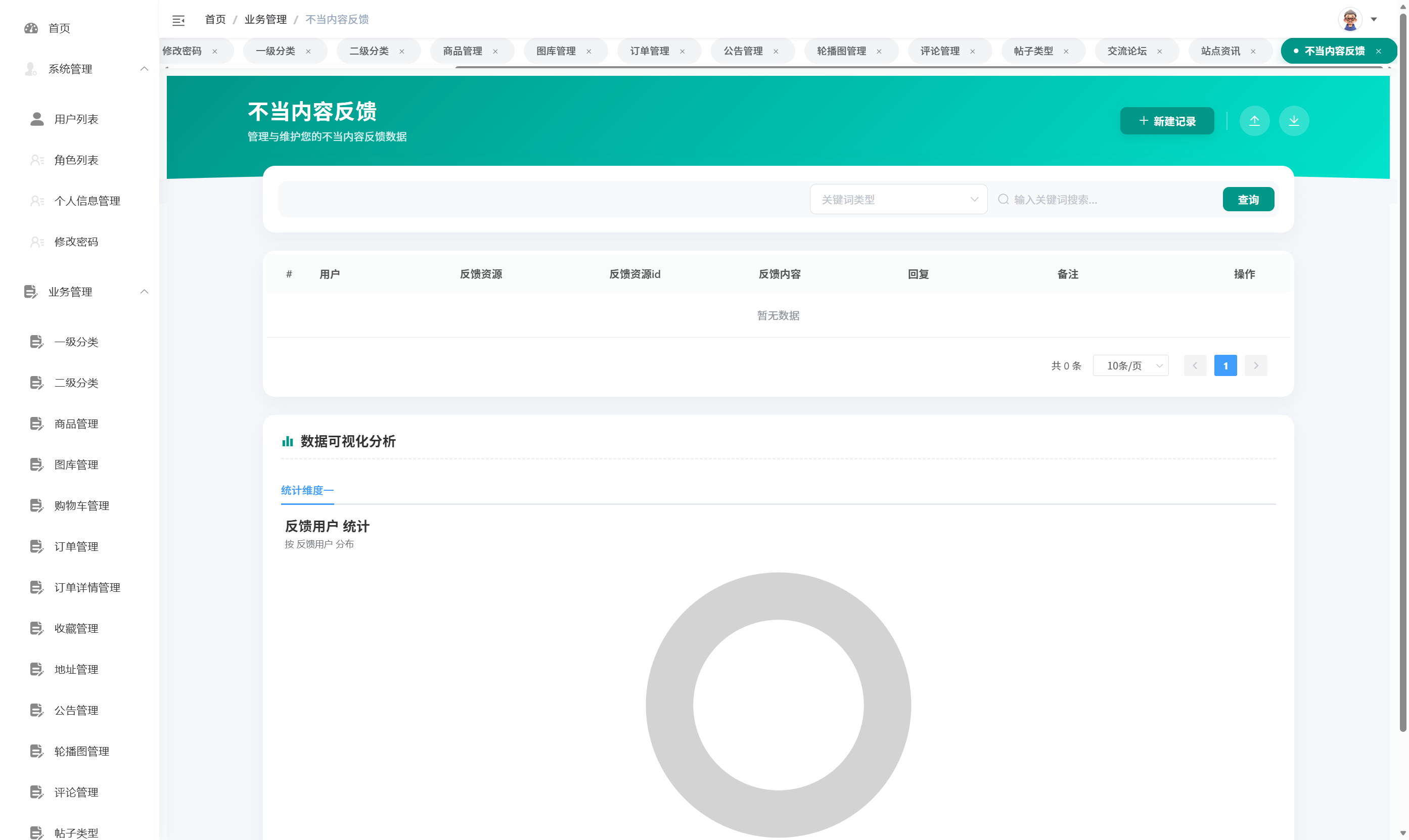
Task: Collapse the 业务管理 section
Action: pyautogui.click(x=144, y=292)
